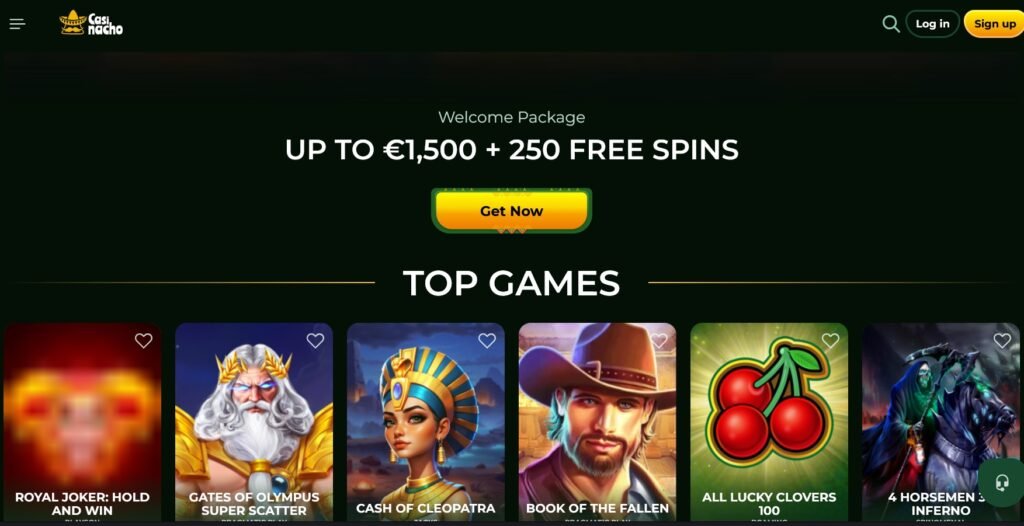Image resolution: width=1024 pixels, height=526 pixels.
Task: Open the 4 Horsemen Inferno game tile
Action: click(x=940, y=421)
